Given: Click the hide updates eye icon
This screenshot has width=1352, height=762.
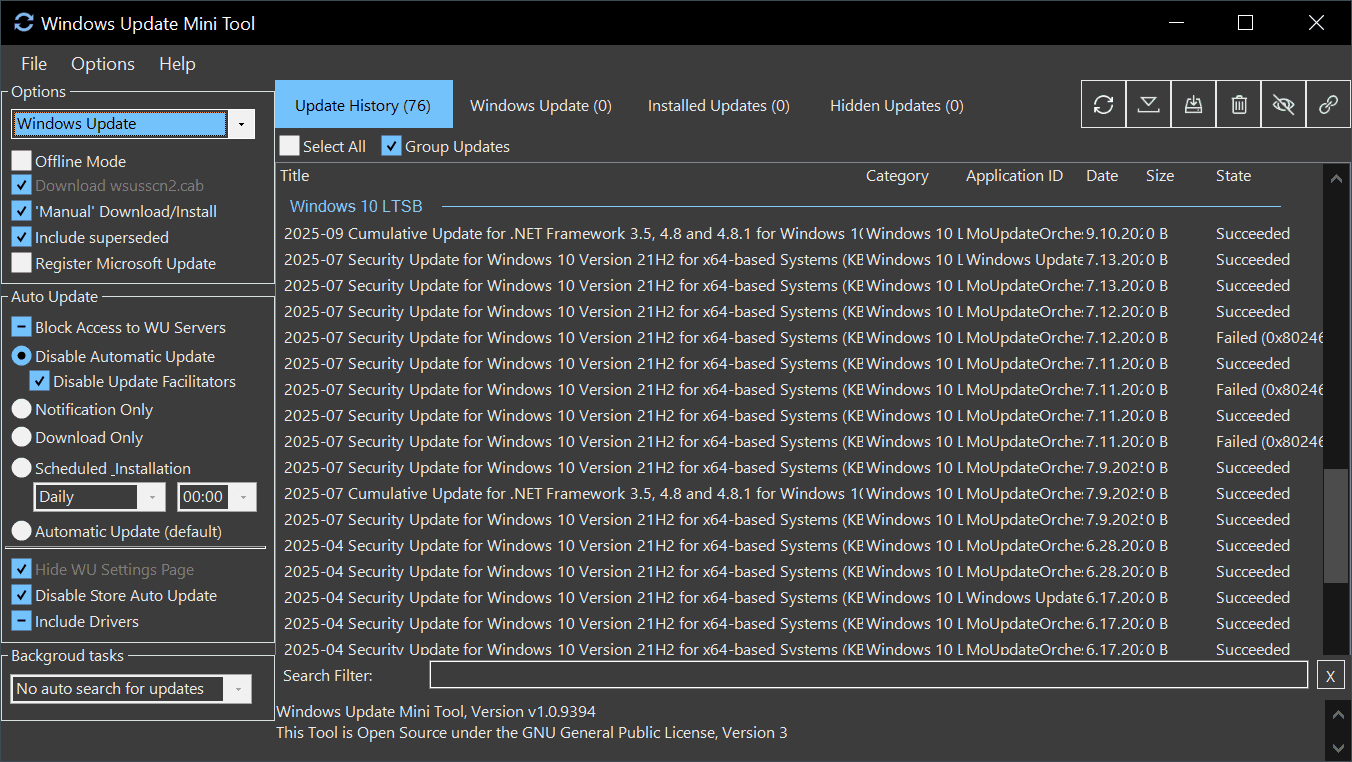Looking at the screenshot, I should pos(1283,104).
